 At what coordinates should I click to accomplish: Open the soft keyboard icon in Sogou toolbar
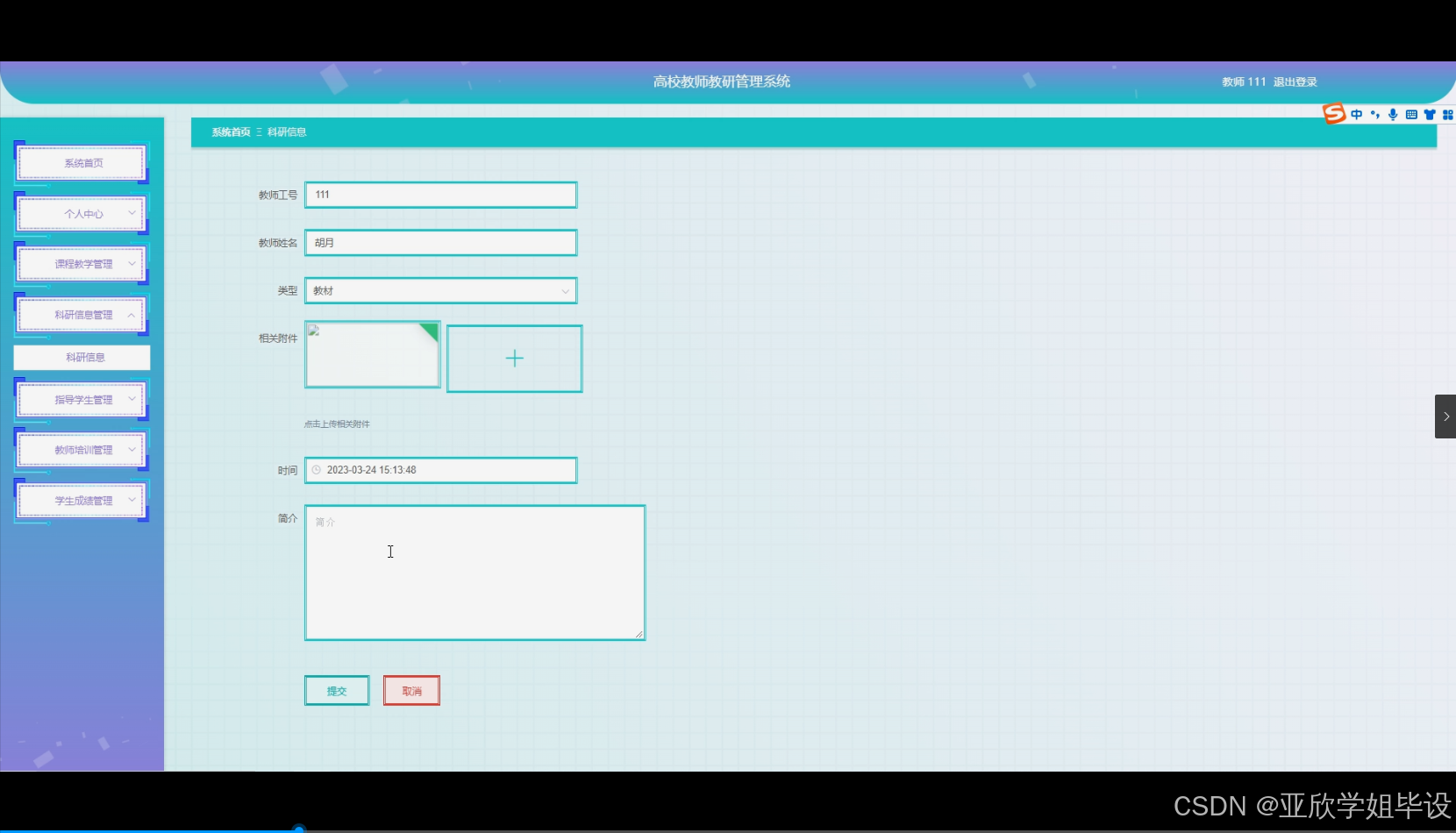[x=1411, y=115]
